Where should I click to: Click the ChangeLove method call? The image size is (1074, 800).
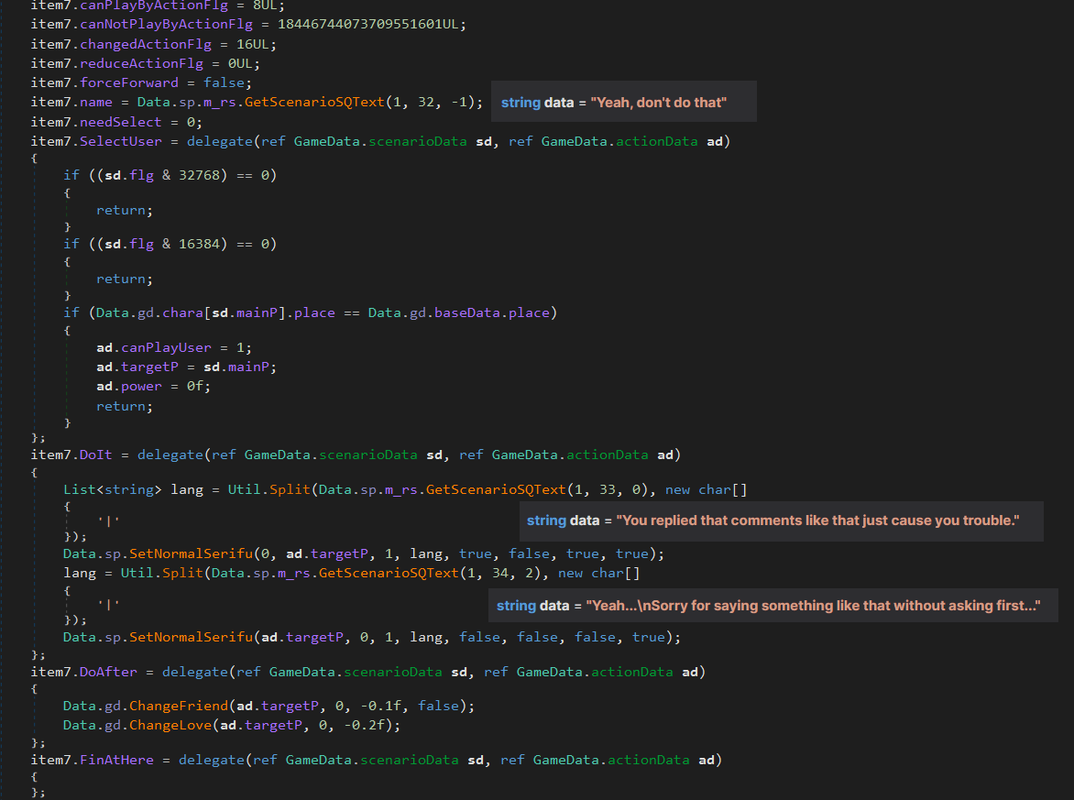click(171, 725)
